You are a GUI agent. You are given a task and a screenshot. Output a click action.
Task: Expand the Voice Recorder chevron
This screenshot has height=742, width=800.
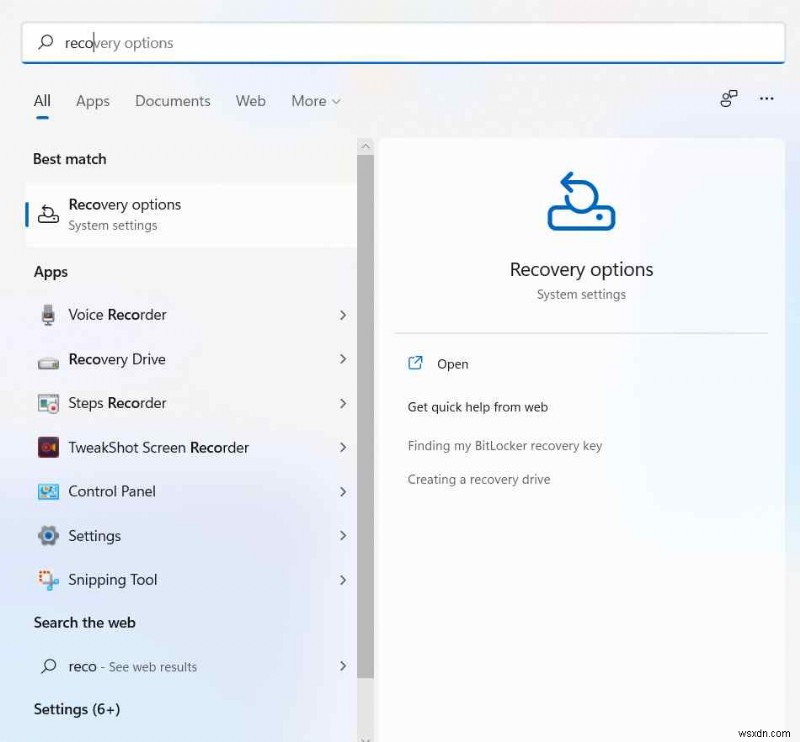pos(343,314)
